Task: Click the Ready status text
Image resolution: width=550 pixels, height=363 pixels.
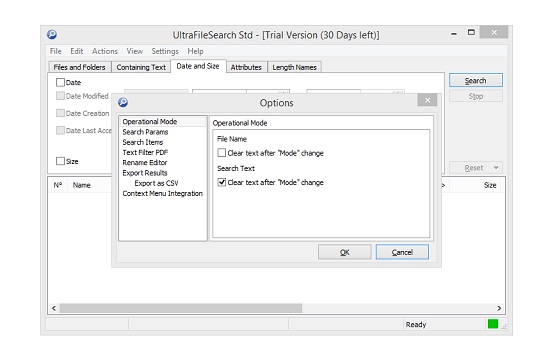Action: pos(416,324)
